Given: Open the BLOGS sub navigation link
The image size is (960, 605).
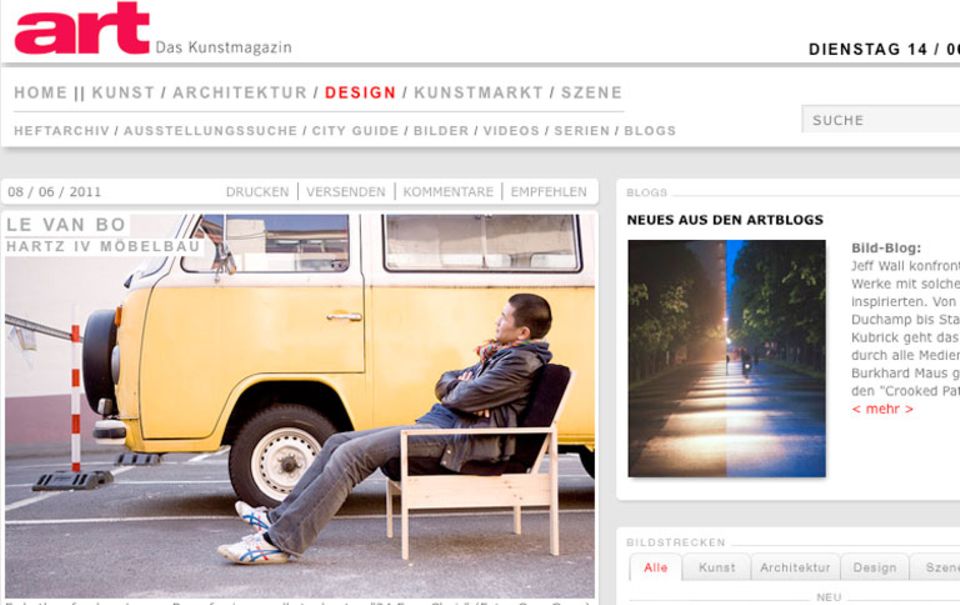Looking at the screenshot, I should tap(650, 131).
